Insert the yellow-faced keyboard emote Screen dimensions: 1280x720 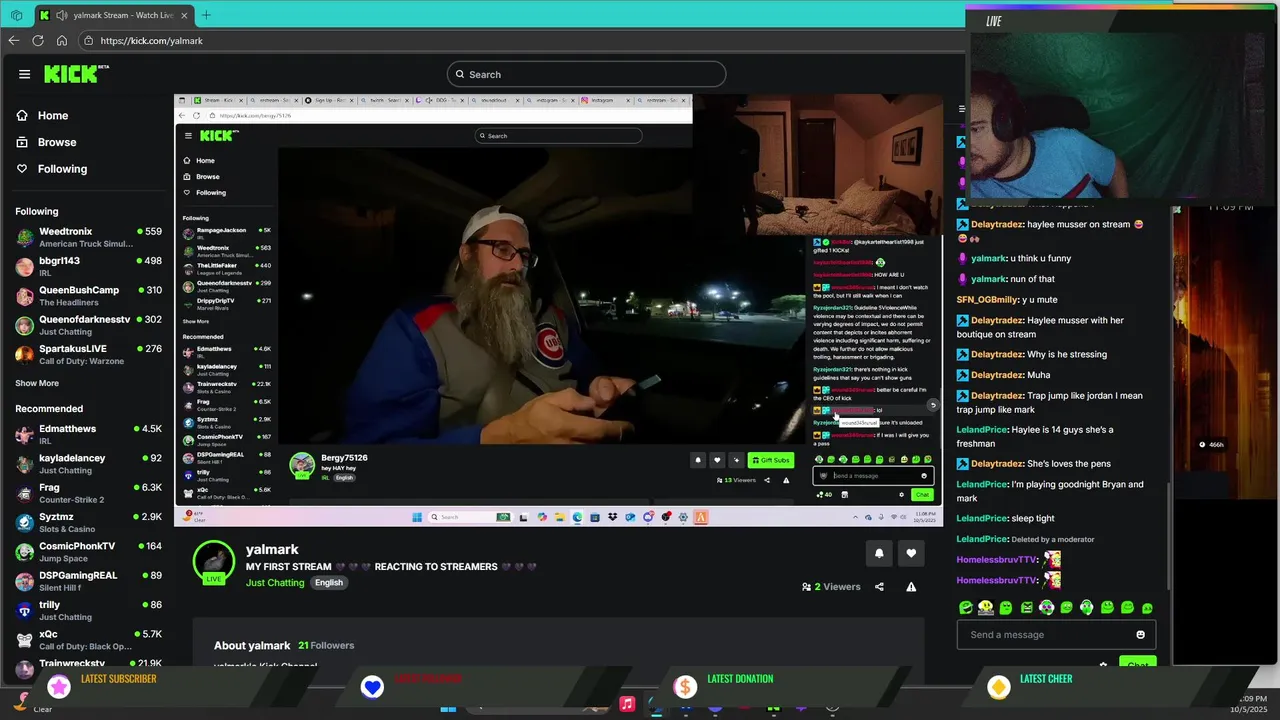986,607
